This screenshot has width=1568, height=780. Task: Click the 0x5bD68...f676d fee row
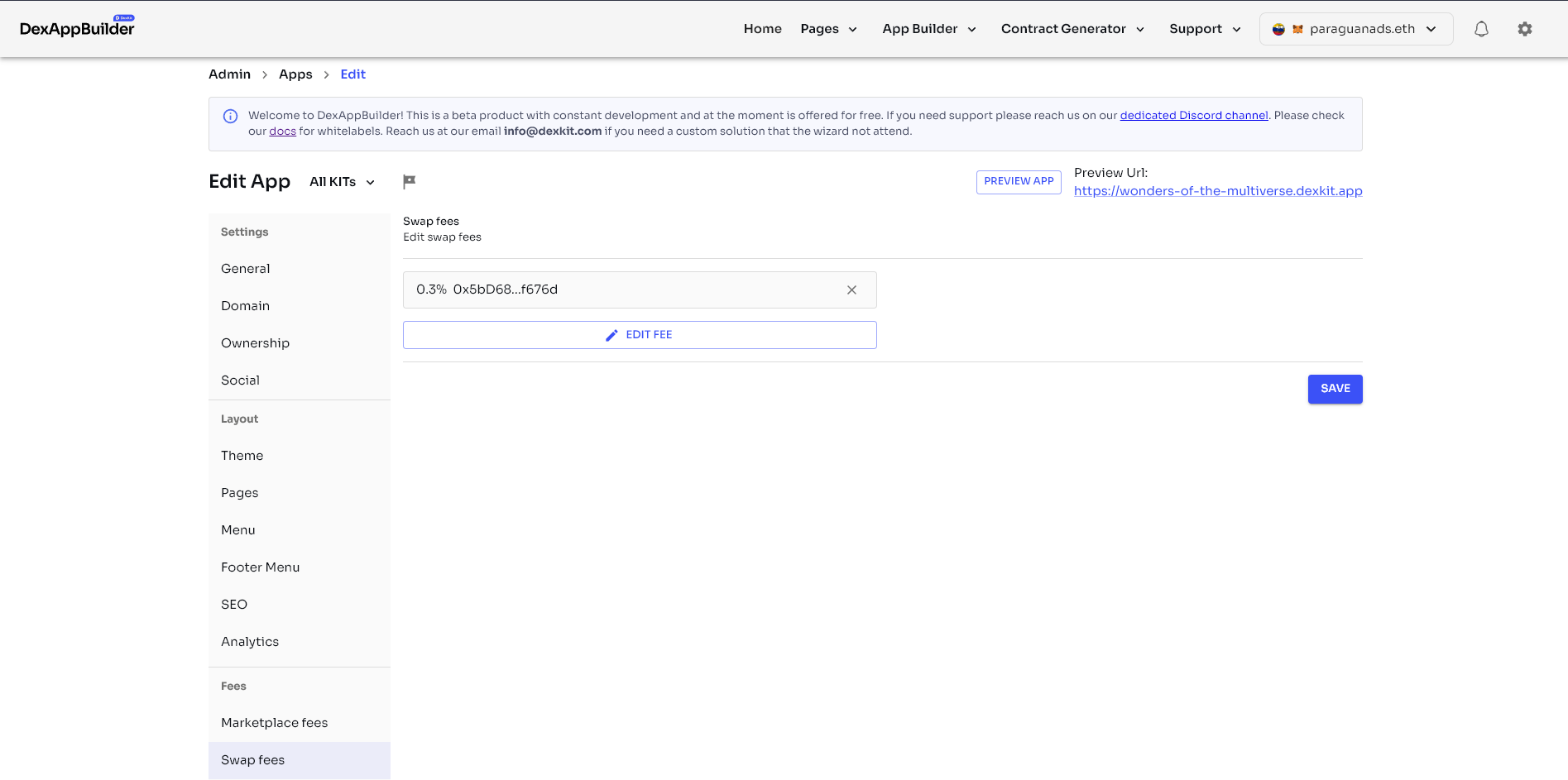point(640,290)
